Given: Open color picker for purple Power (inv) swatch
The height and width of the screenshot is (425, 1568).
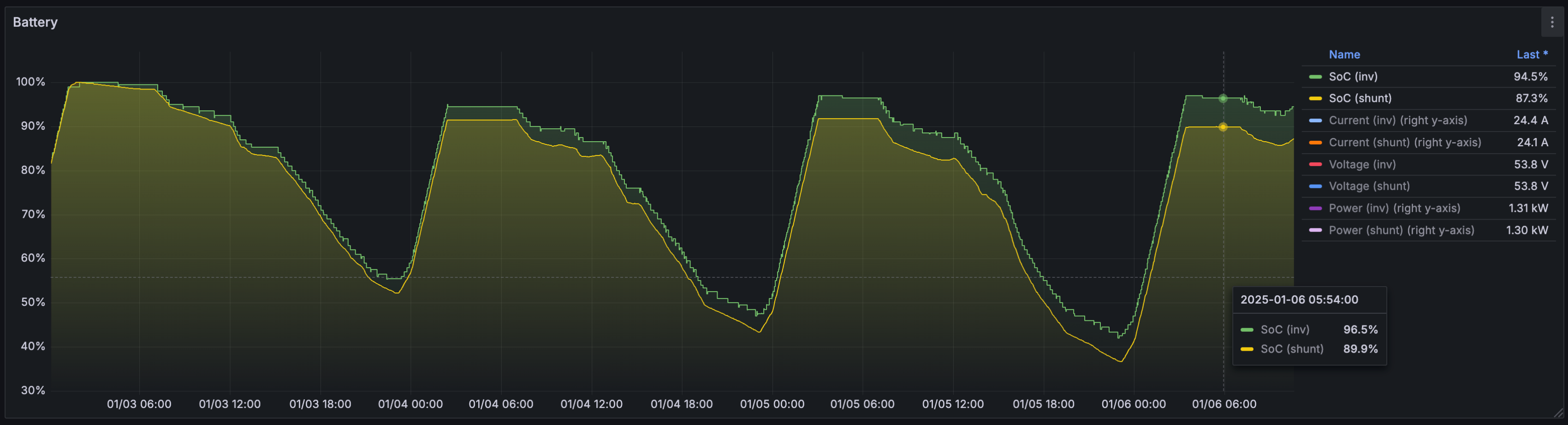Looking at the screenshot, I should 1315,208.
